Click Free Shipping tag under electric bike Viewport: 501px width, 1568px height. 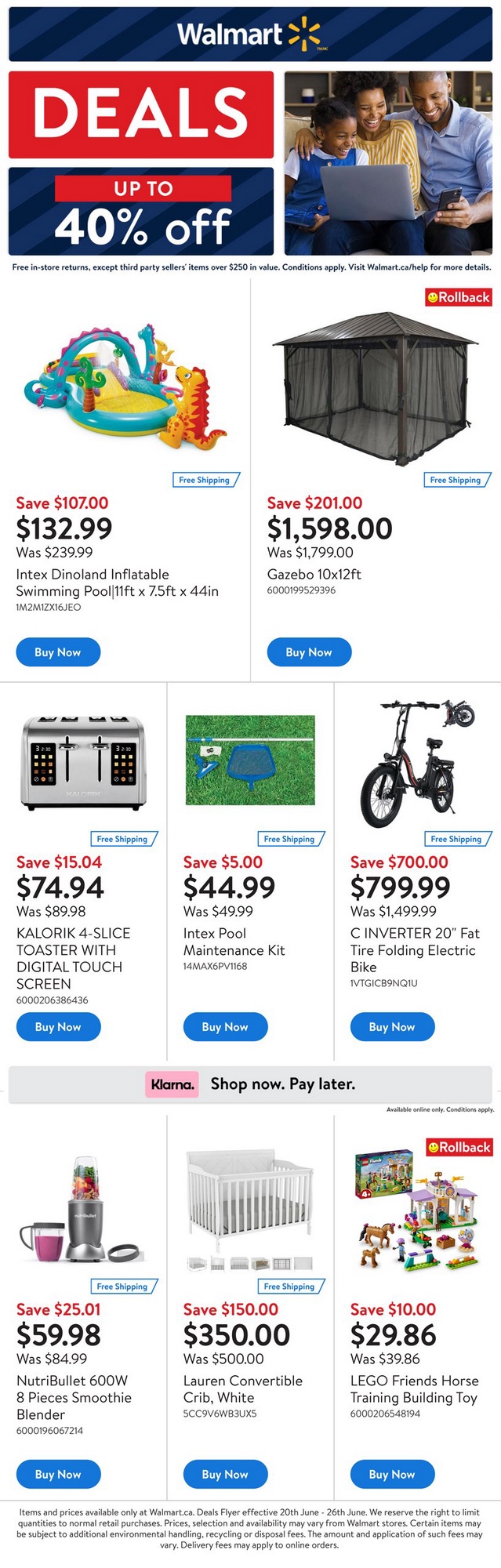pyautogui.click(x=458, y=839)
